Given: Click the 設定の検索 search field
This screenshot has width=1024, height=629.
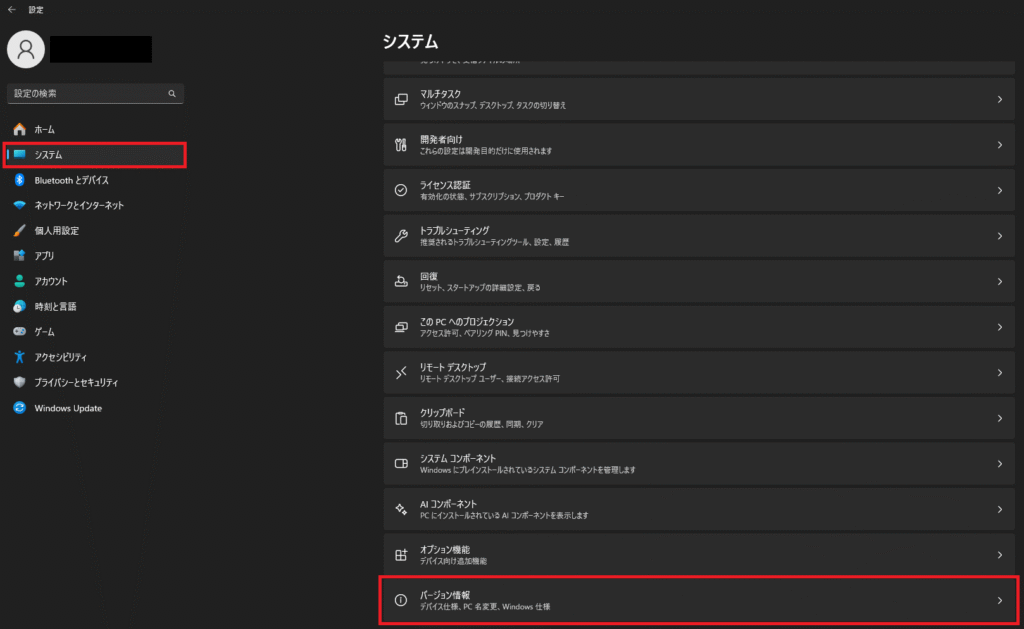Looking at the screenshot, I should [x=95, y=93].
